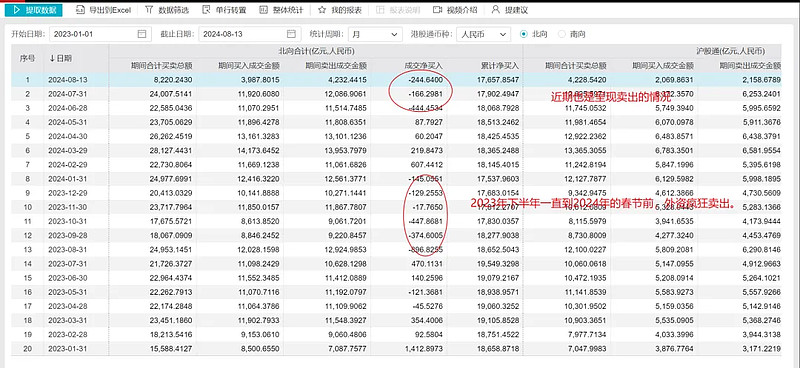Select the row dated 2023-06-30

[396, 277]
